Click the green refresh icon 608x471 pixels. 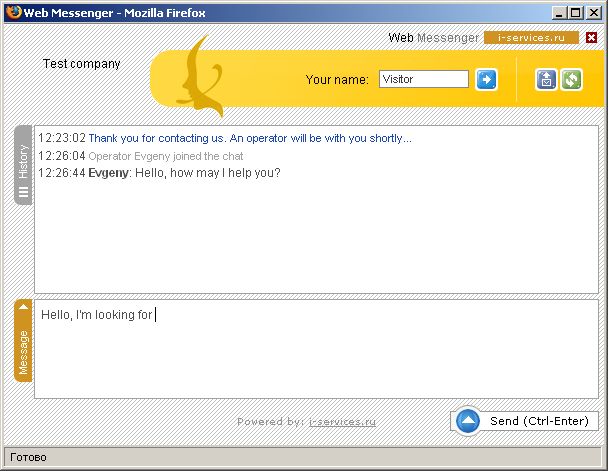coord(571,79)
